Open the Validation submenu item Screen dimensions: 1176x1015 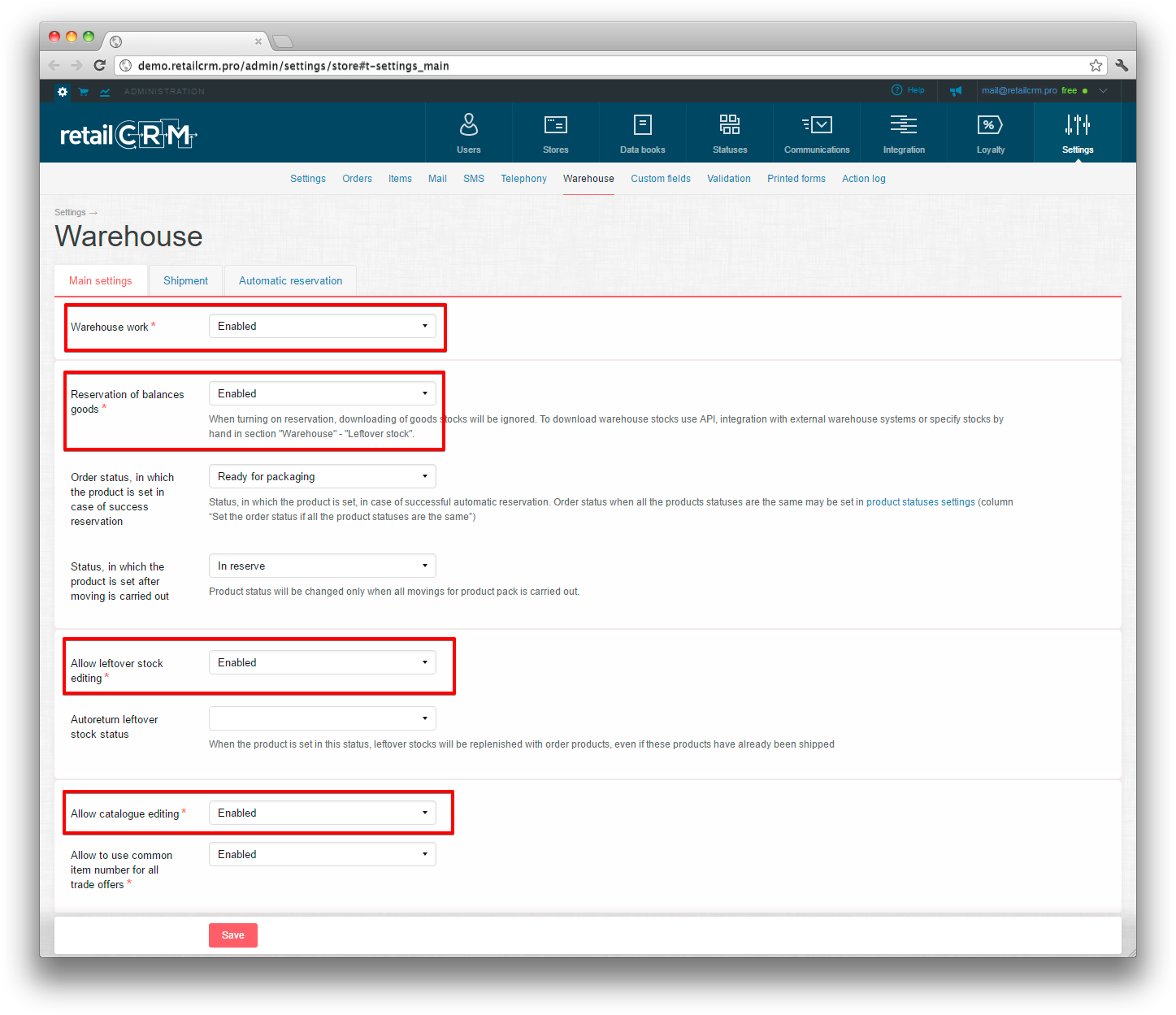point(729,179)
